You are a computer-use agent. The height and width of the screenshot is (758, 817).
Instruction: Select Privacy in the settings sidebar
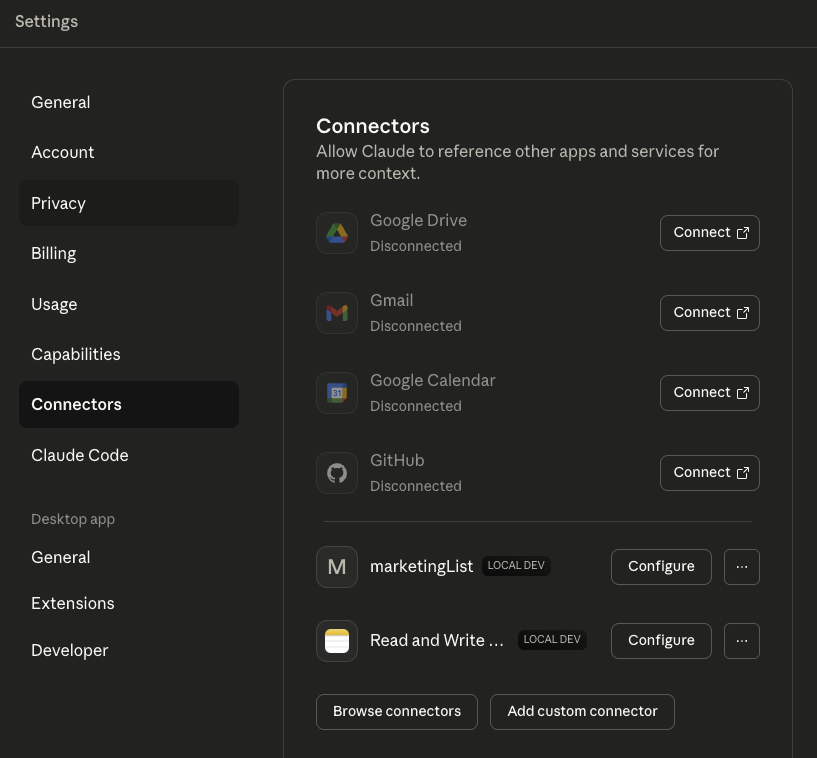tap(58, 203)
